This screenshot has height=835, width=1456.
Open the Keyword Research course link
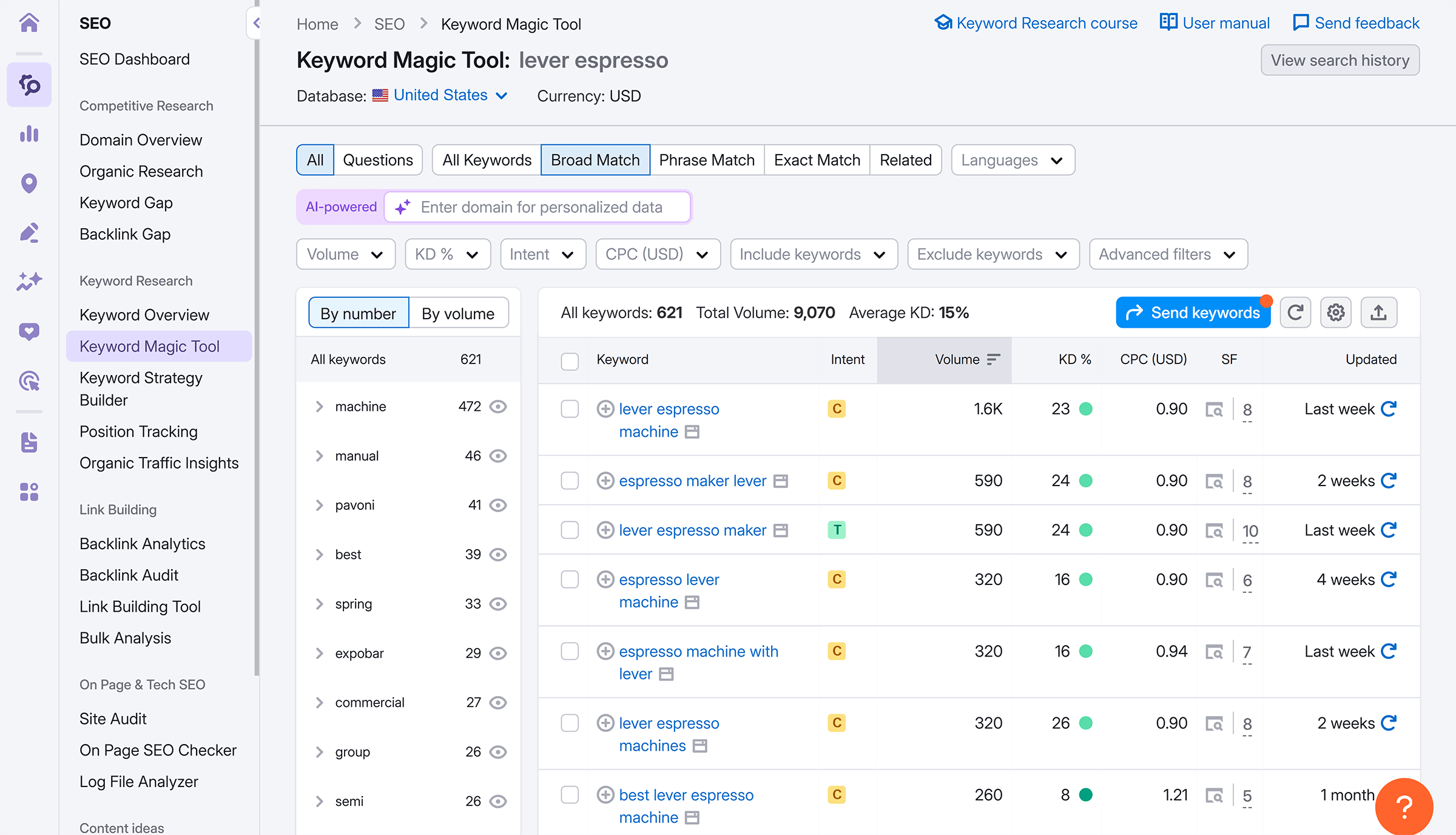(x=1036, y=23)
